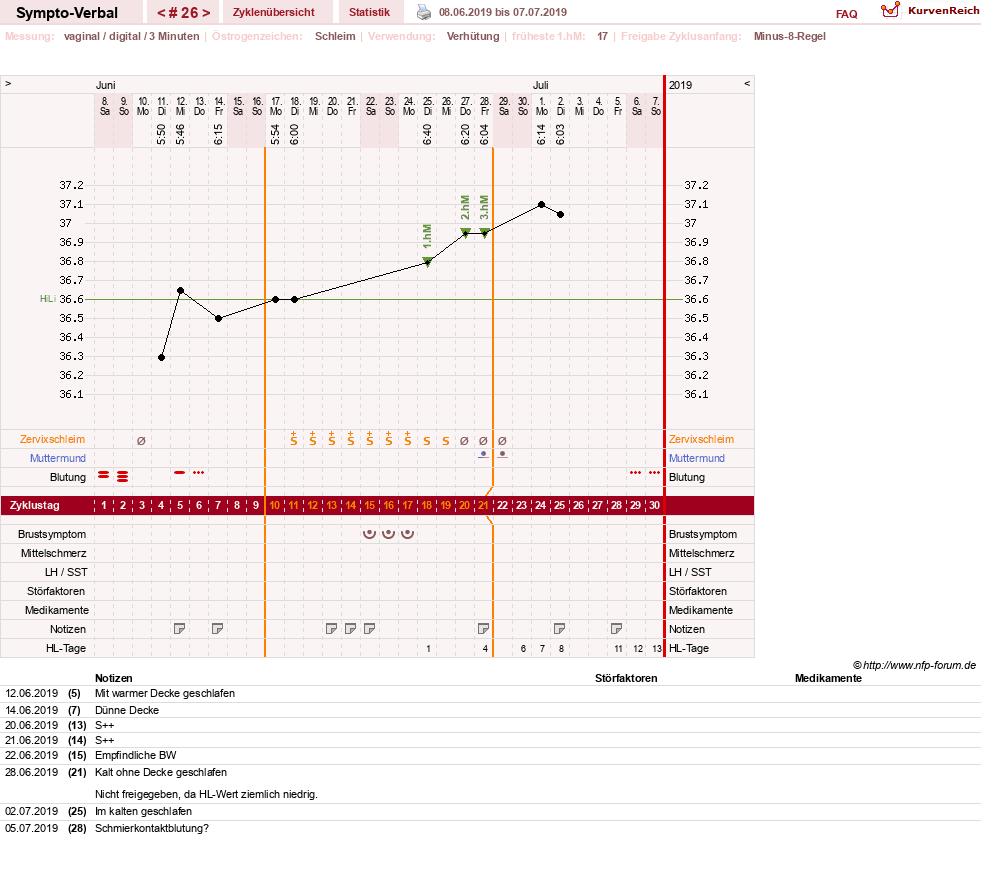Open note icon on cycle day 5

click(180, 629)
